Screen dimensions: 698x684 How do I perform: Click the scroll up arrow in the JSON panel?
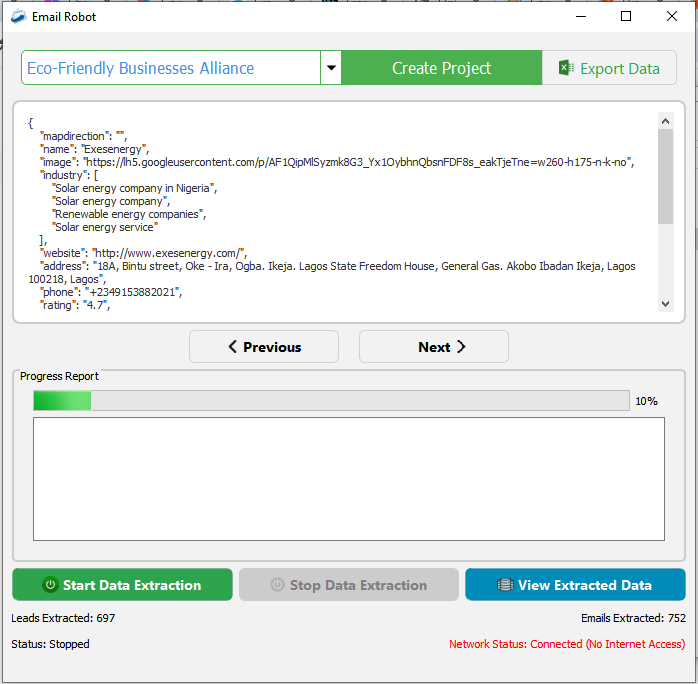[x=666, y=121]
